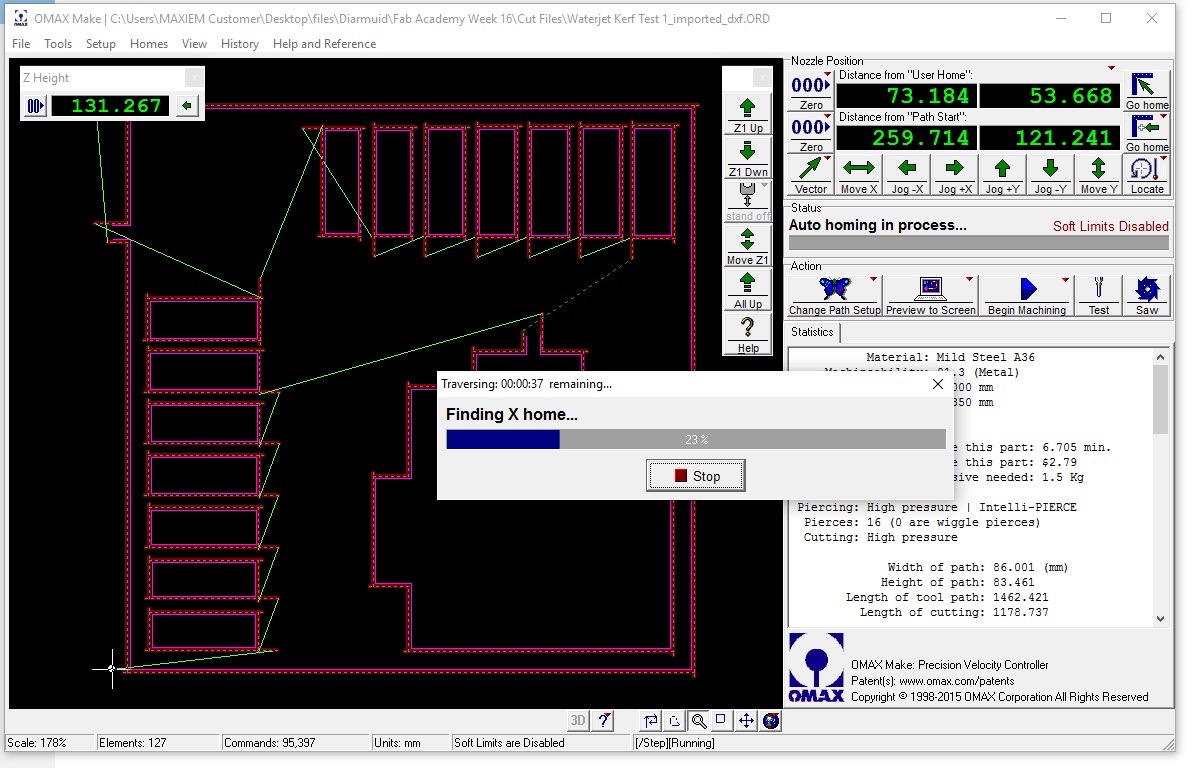
Task: Click the red Soft Limits Disabled text
Action: (1110, 226)
